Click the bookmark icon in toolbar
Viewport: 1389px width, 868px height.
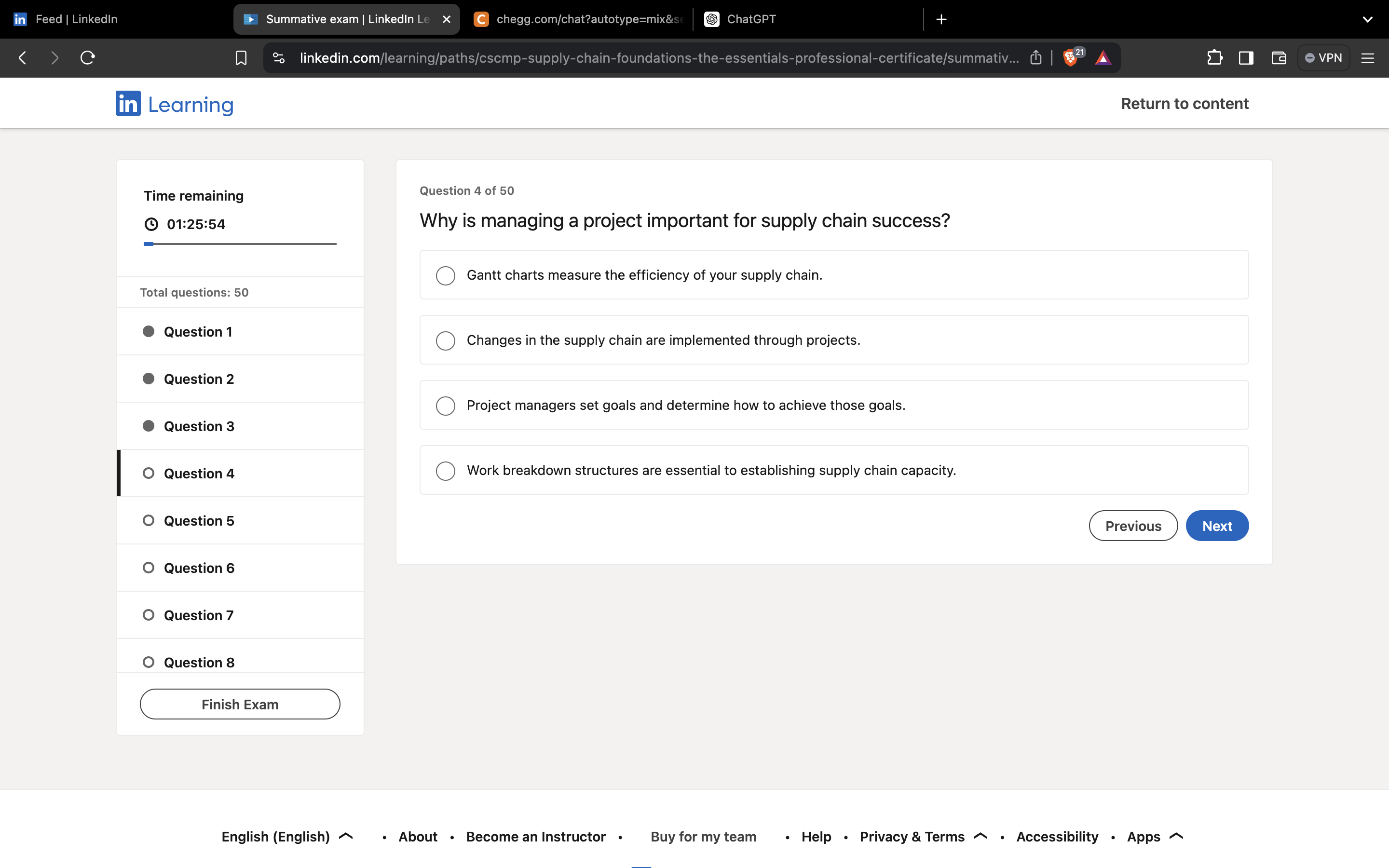pos(241,58)
